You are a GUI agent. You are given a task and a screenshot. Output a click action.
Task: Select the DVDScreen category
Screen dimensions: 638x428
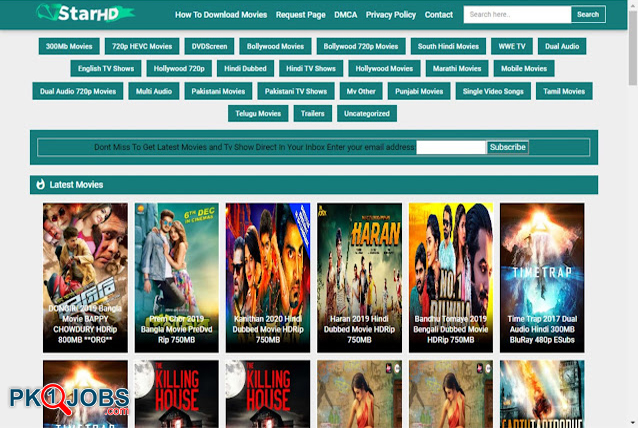coord(210,46)
